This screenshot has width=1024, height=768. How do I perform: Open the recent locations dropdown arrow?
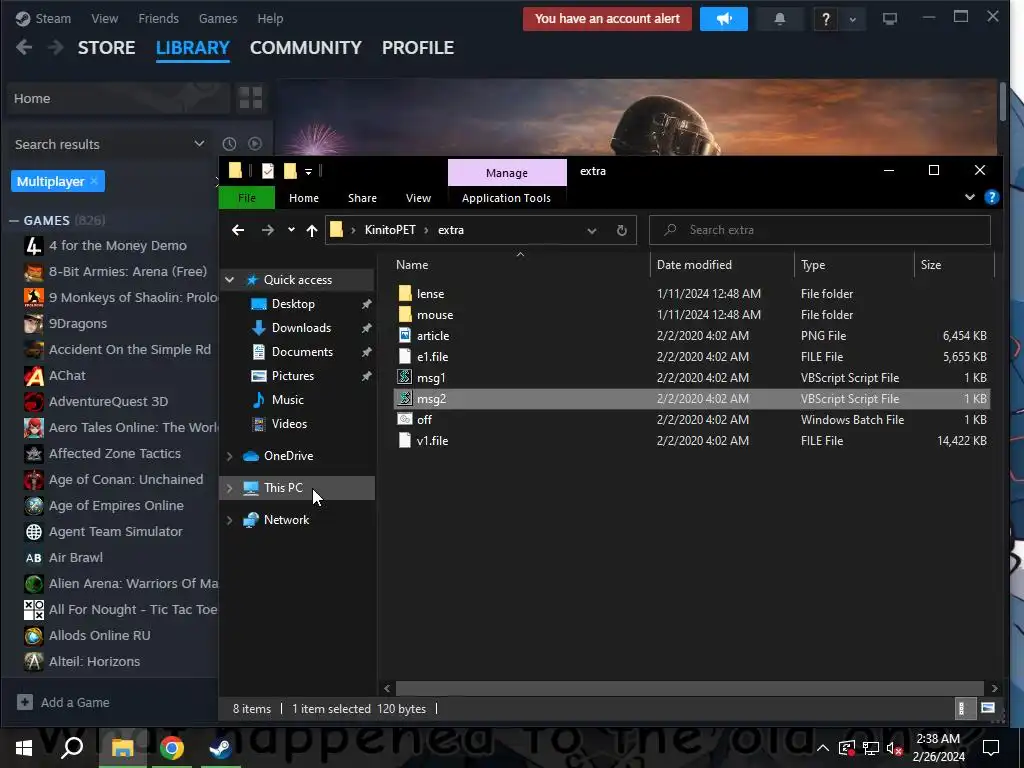click(291, 229)
